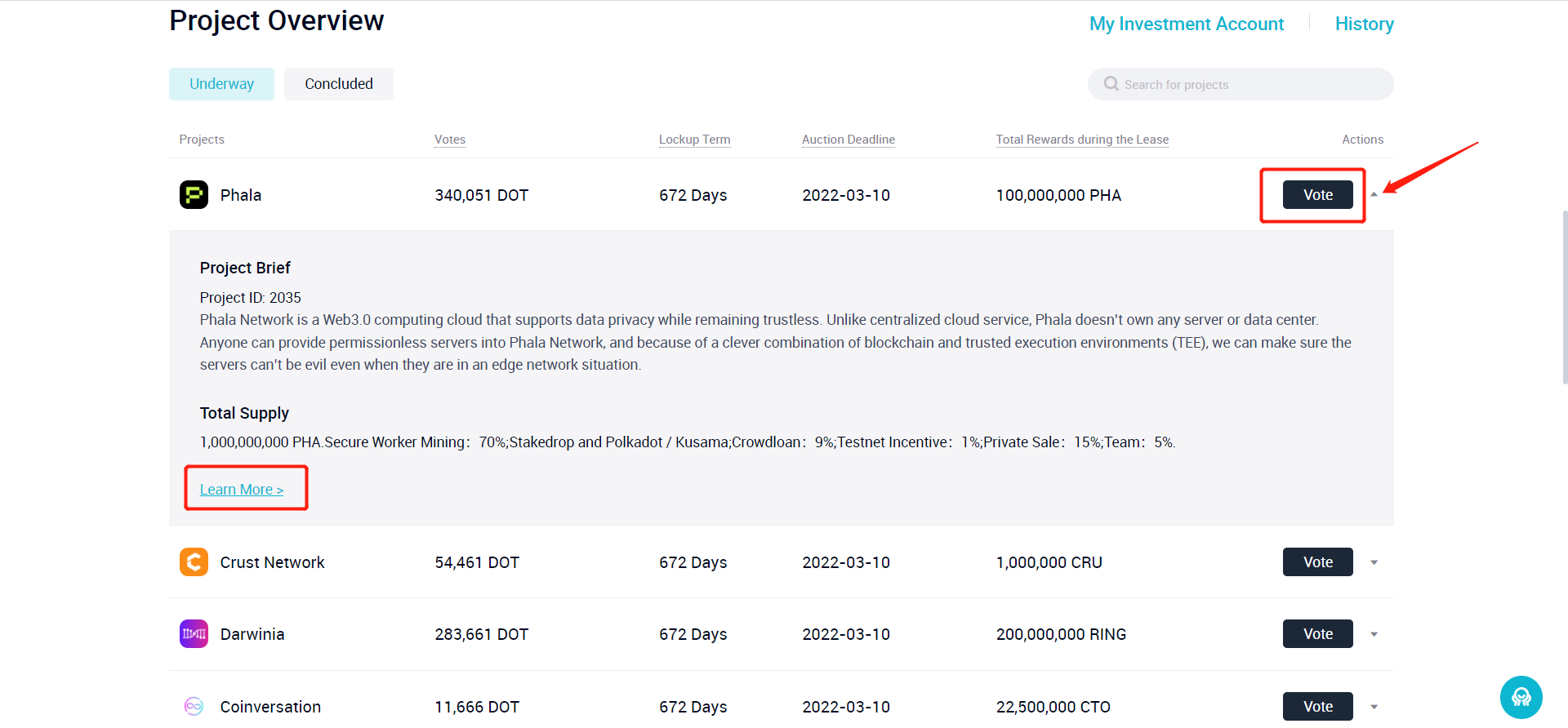Image resolution: width=1568 pixels, height=728 pixels.
Task: Click the Projects column header
Action: click(x=202, y=140)
